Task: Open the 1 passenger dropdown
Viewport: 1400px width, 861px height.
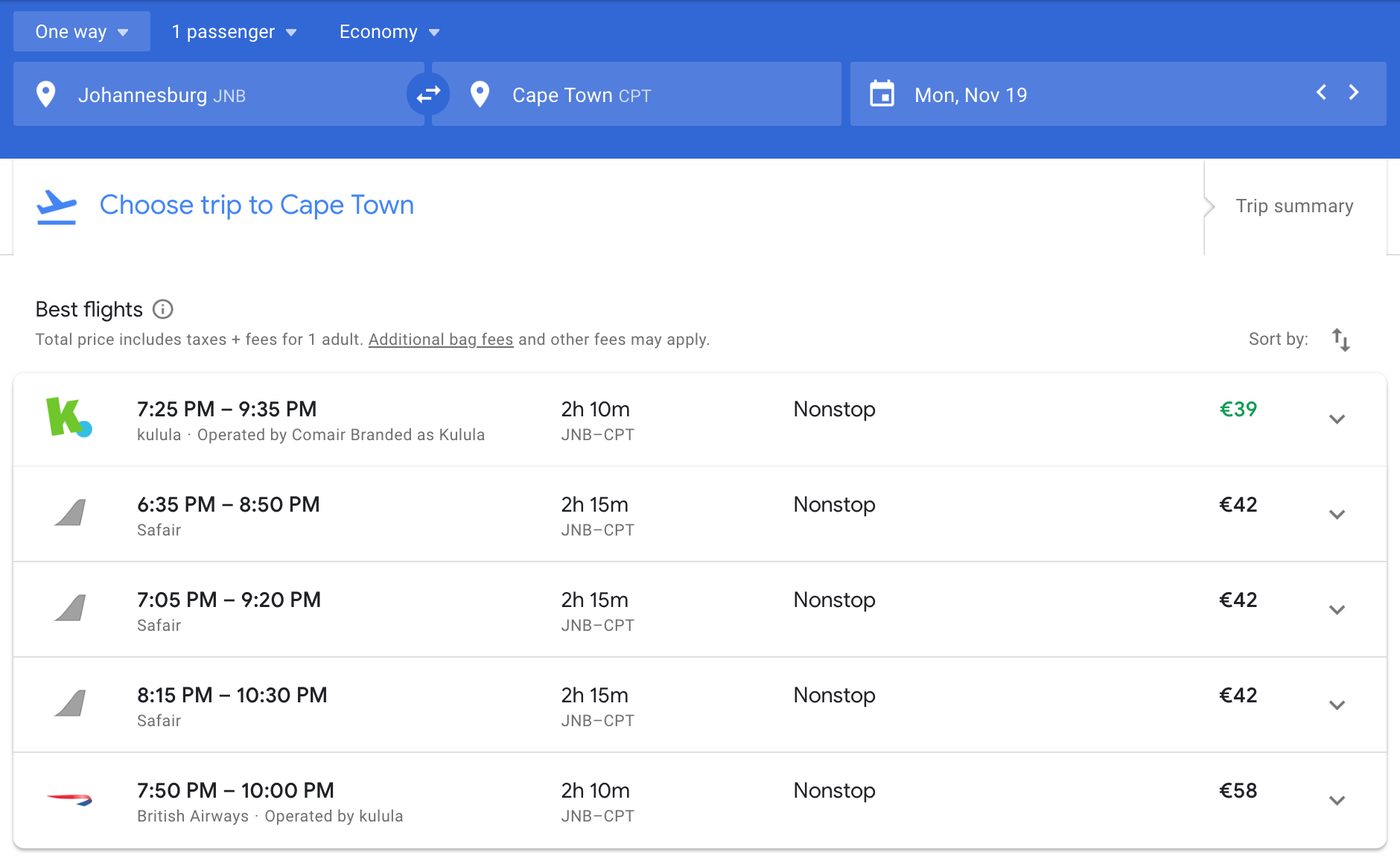Action: point(234,32)
